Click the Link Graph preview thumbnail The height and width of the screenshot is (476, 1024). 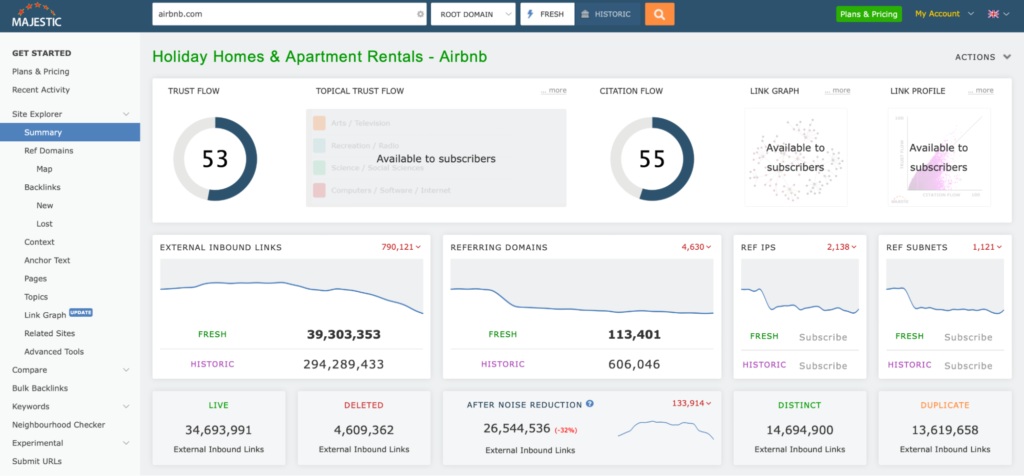795,157
